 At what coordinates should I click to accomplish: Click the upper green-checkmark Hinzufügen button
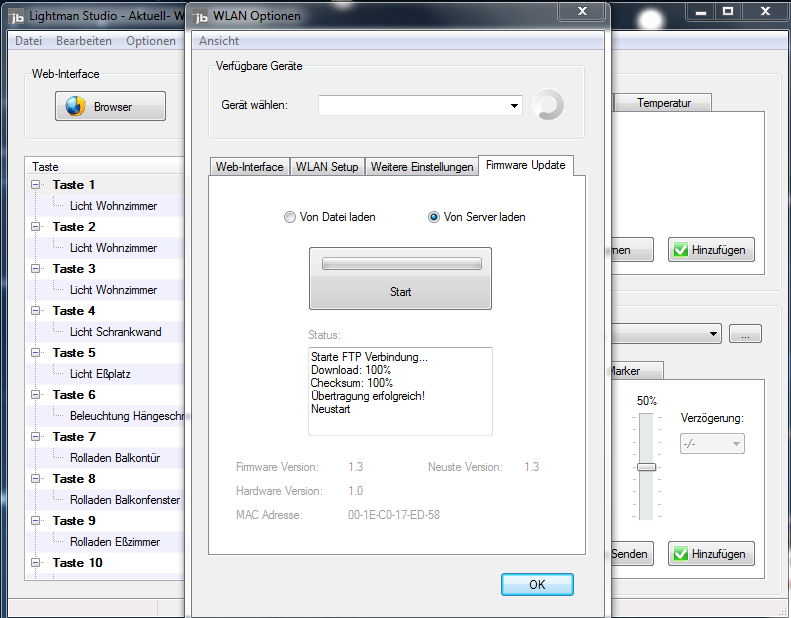(711, 250)
